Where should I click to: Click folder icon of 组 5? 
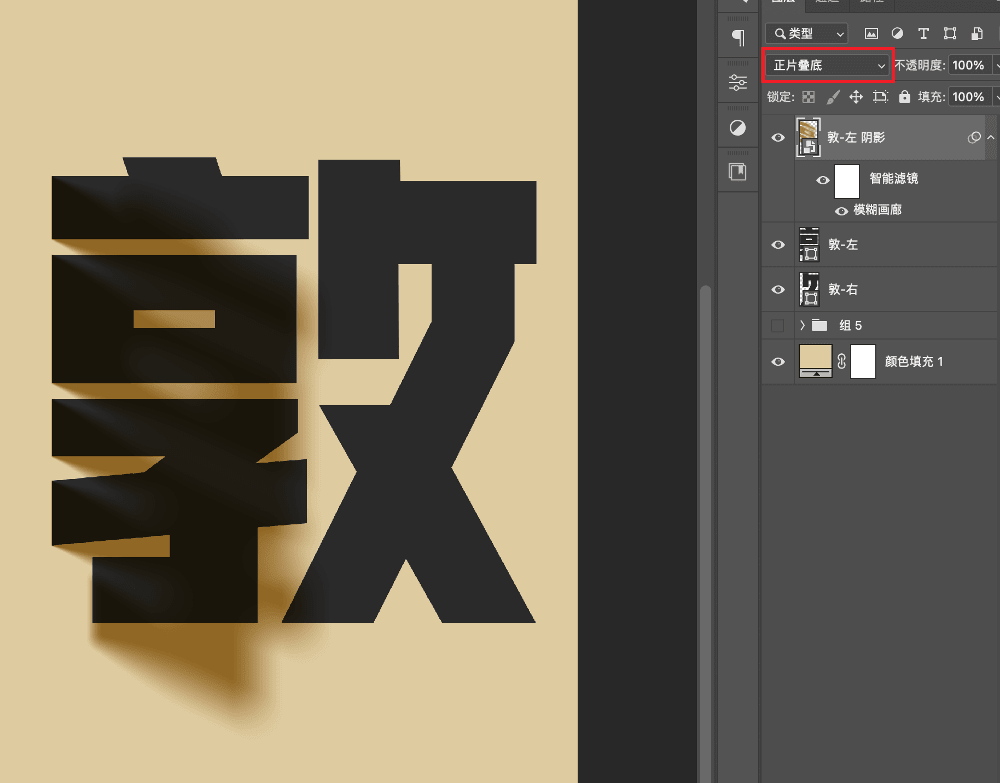(820, 325)
